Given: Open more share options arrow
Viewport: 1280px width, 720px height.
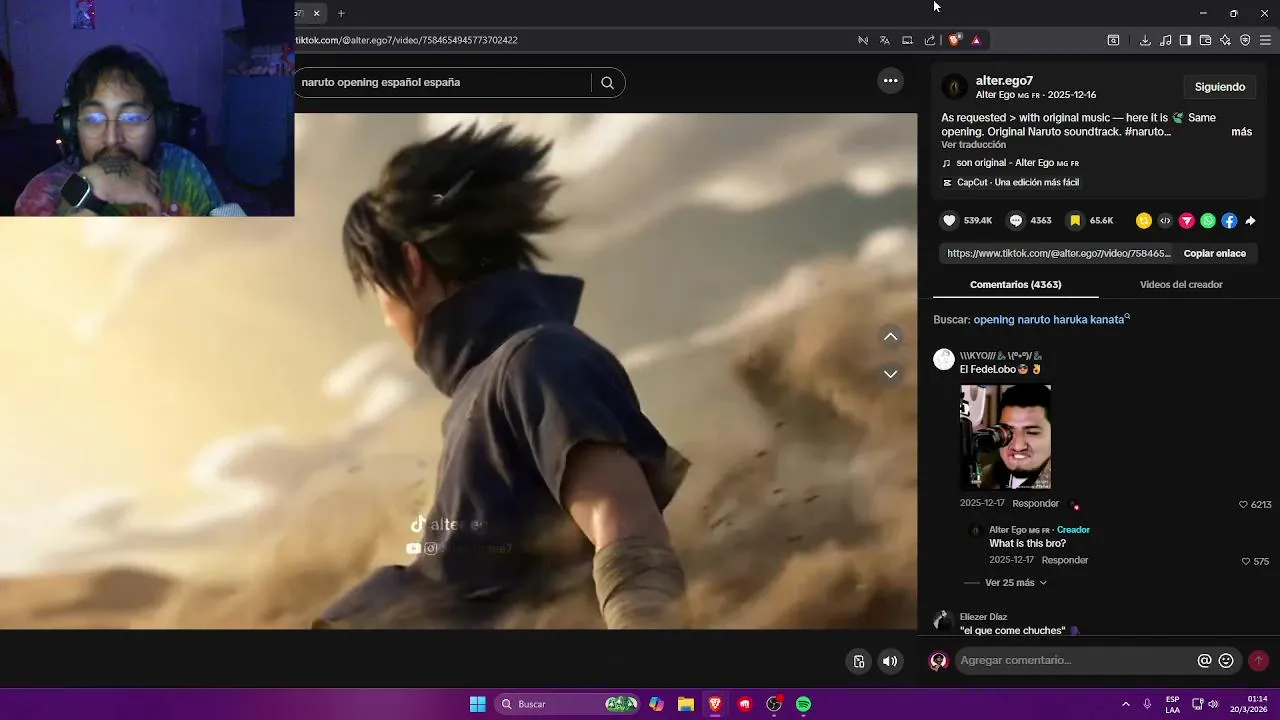Looking at the screenshot, I should pos(1250,221).
